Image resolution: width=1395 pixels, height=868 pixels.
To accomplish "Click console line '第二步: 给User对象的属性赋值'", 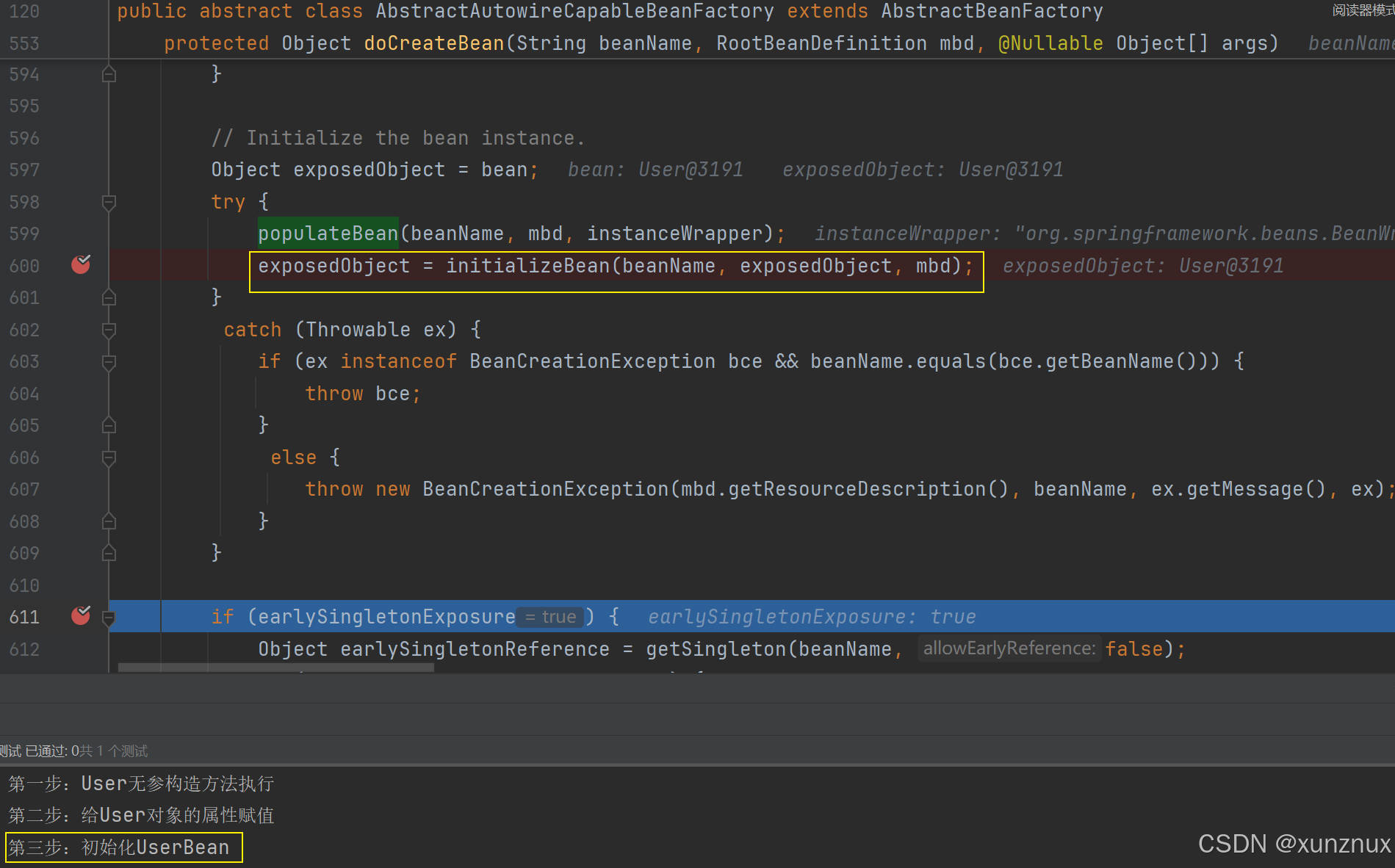I will point(141,815).
